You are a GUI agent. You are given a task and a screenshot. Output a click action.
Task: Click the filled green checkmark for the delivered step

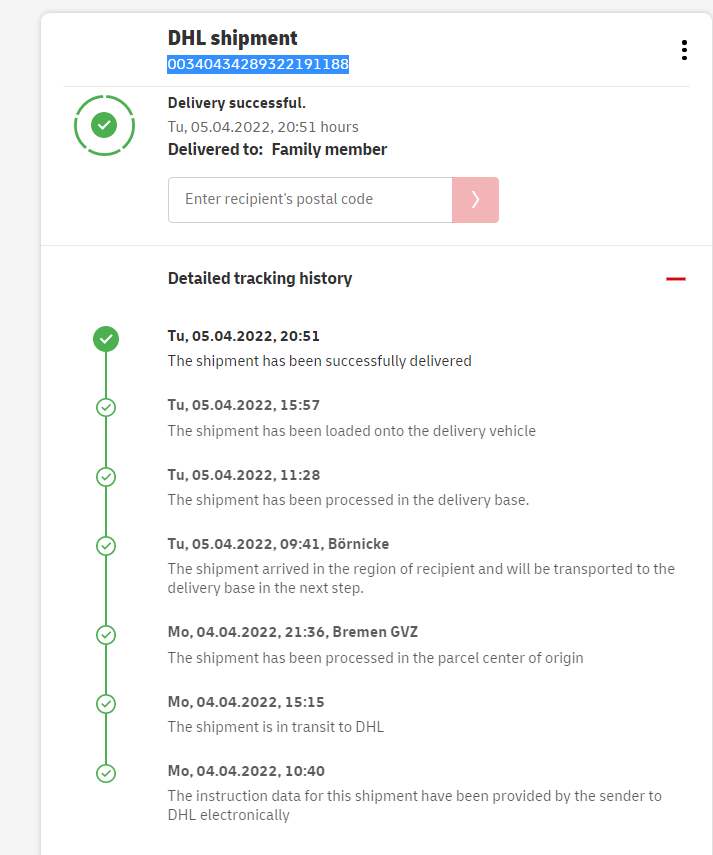(x=106, y=339)
